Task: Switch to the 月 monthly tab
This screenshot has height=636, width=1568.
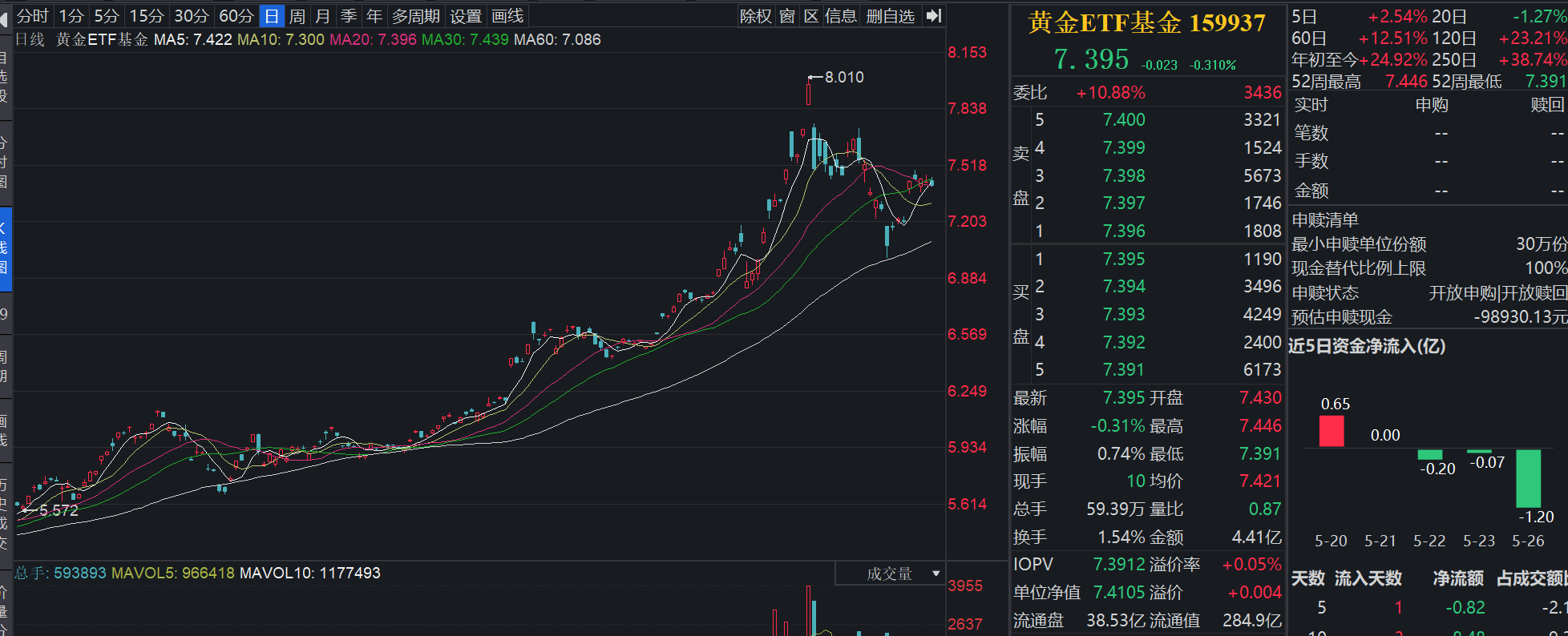Action: [x=323, y=16]
